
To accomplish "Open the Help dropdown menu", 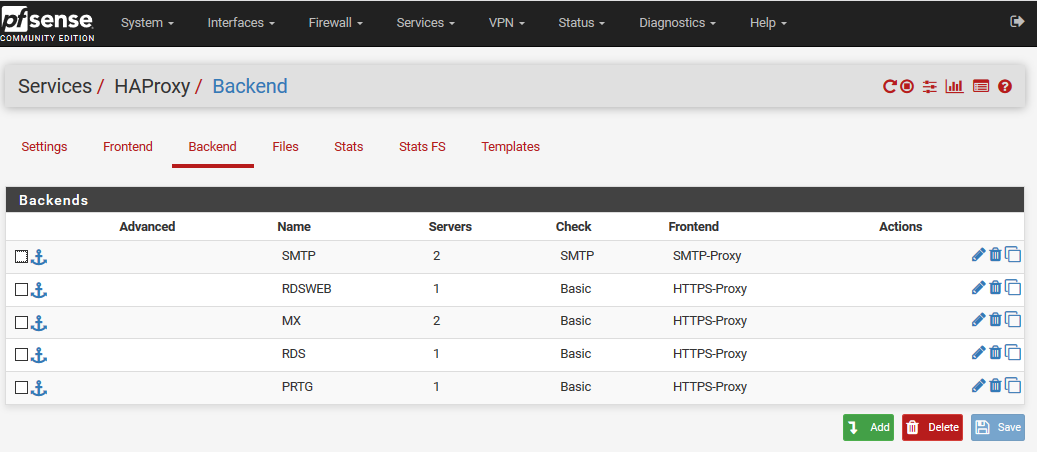I will coord(768,23).
